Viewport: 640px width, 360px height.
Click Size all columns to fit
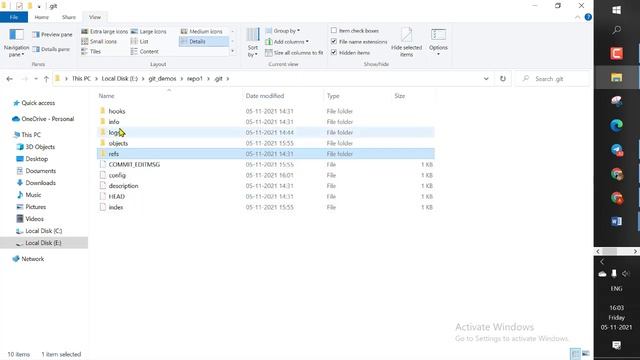294,53
